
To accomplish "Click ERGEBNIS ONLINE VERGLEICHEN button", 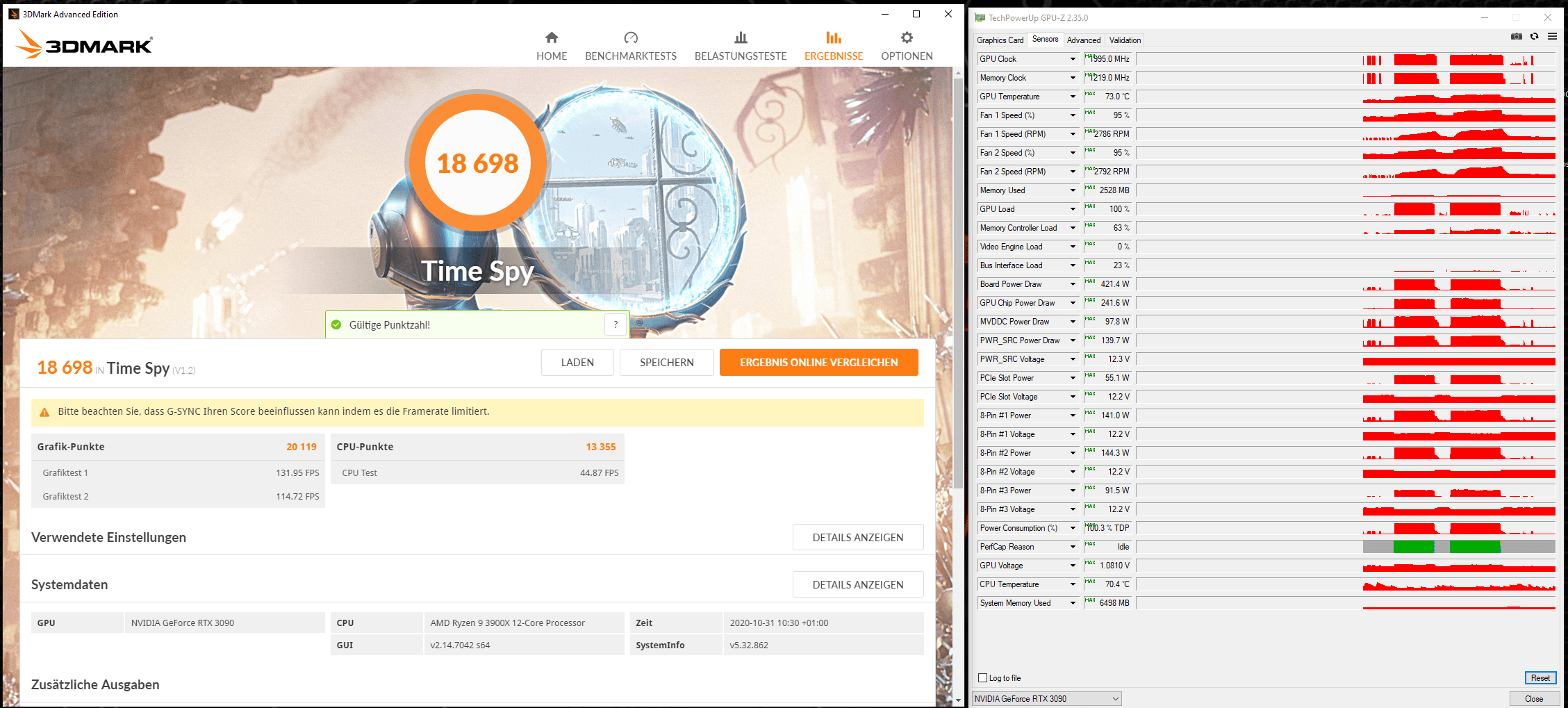I will click(x=819, y=363).
